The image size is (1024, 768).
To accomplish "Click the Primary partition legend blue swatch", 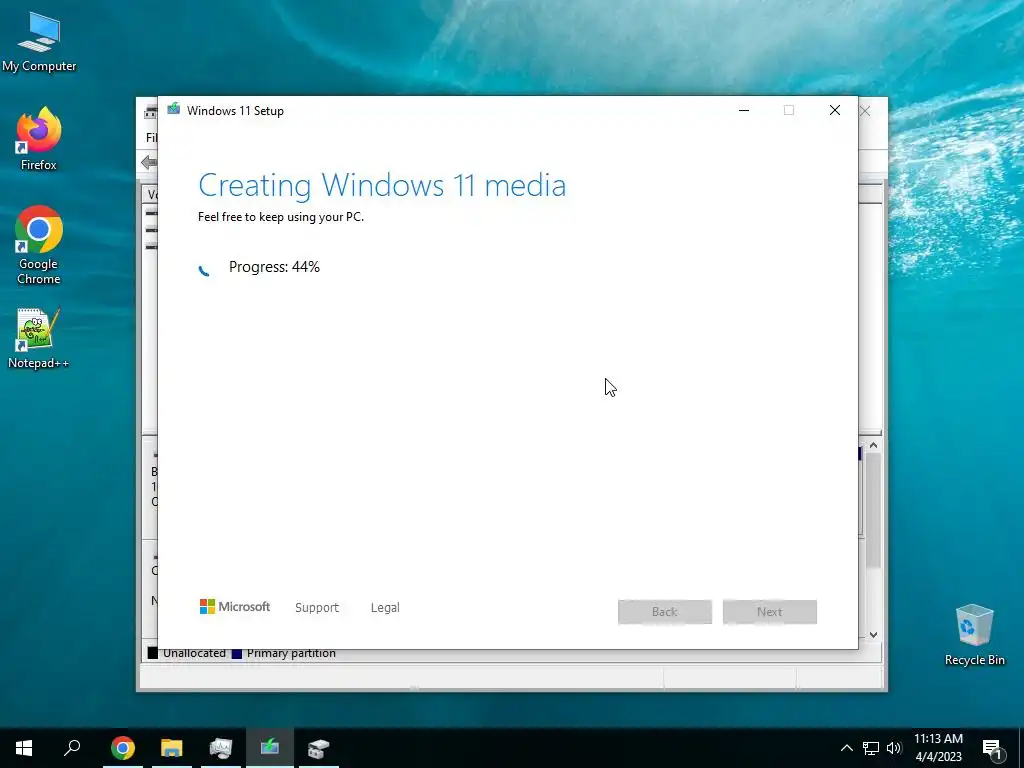I will point(236,653).
